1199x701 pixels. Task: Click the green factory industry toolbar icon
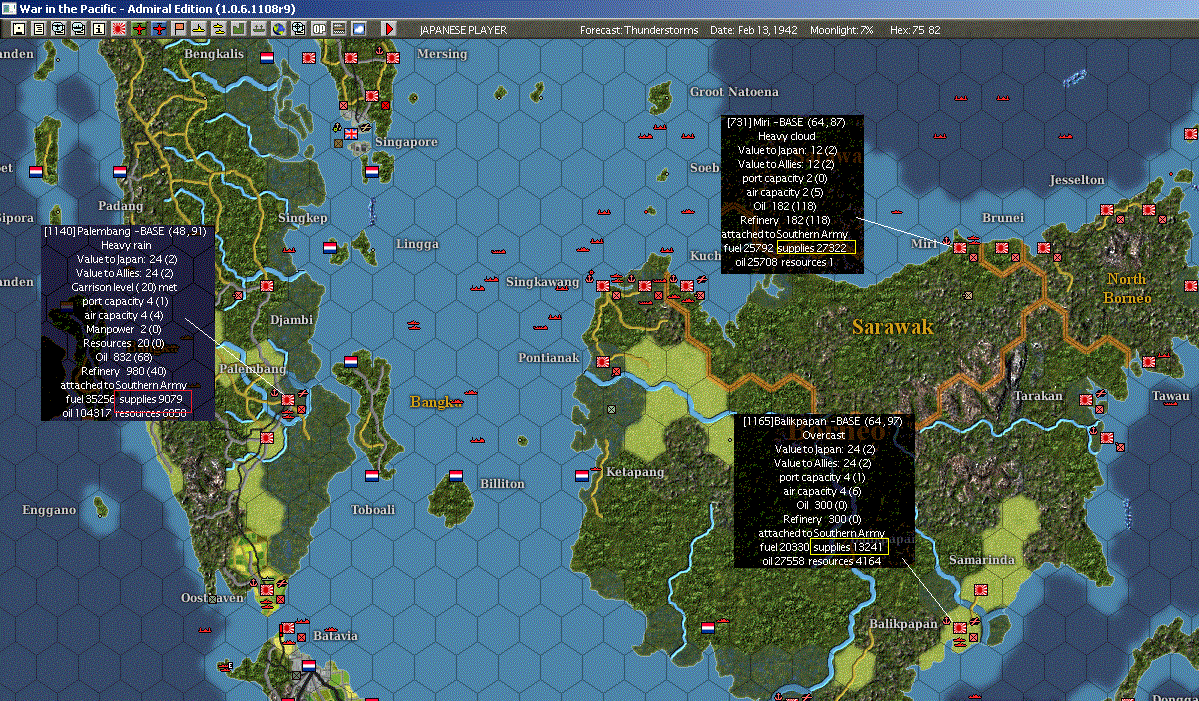click(239, 29)
